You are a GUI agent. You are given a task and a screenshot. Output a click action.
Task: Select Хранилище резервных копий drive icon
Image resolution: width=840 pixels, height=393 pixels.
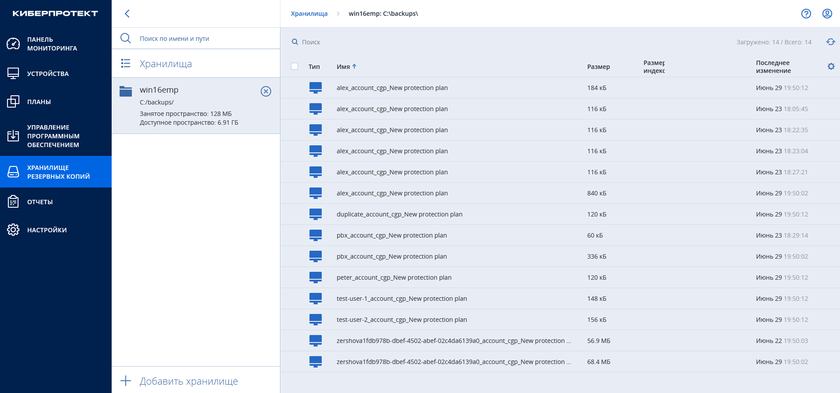click(x=13, y=171)
